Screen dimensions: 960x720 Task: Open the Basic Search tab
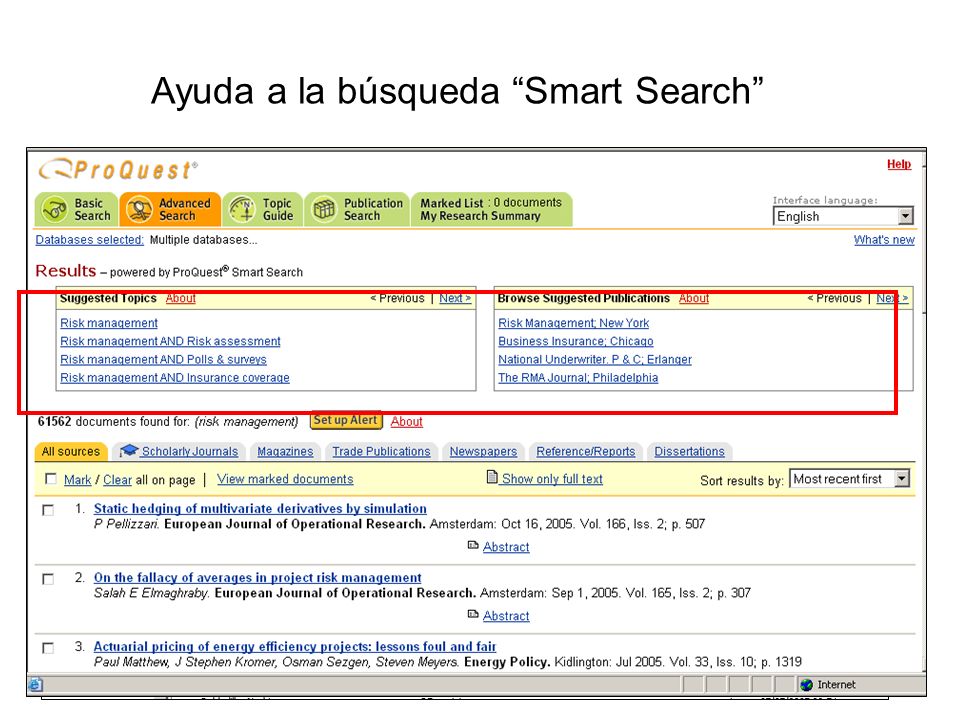click(x=77, y=209)
